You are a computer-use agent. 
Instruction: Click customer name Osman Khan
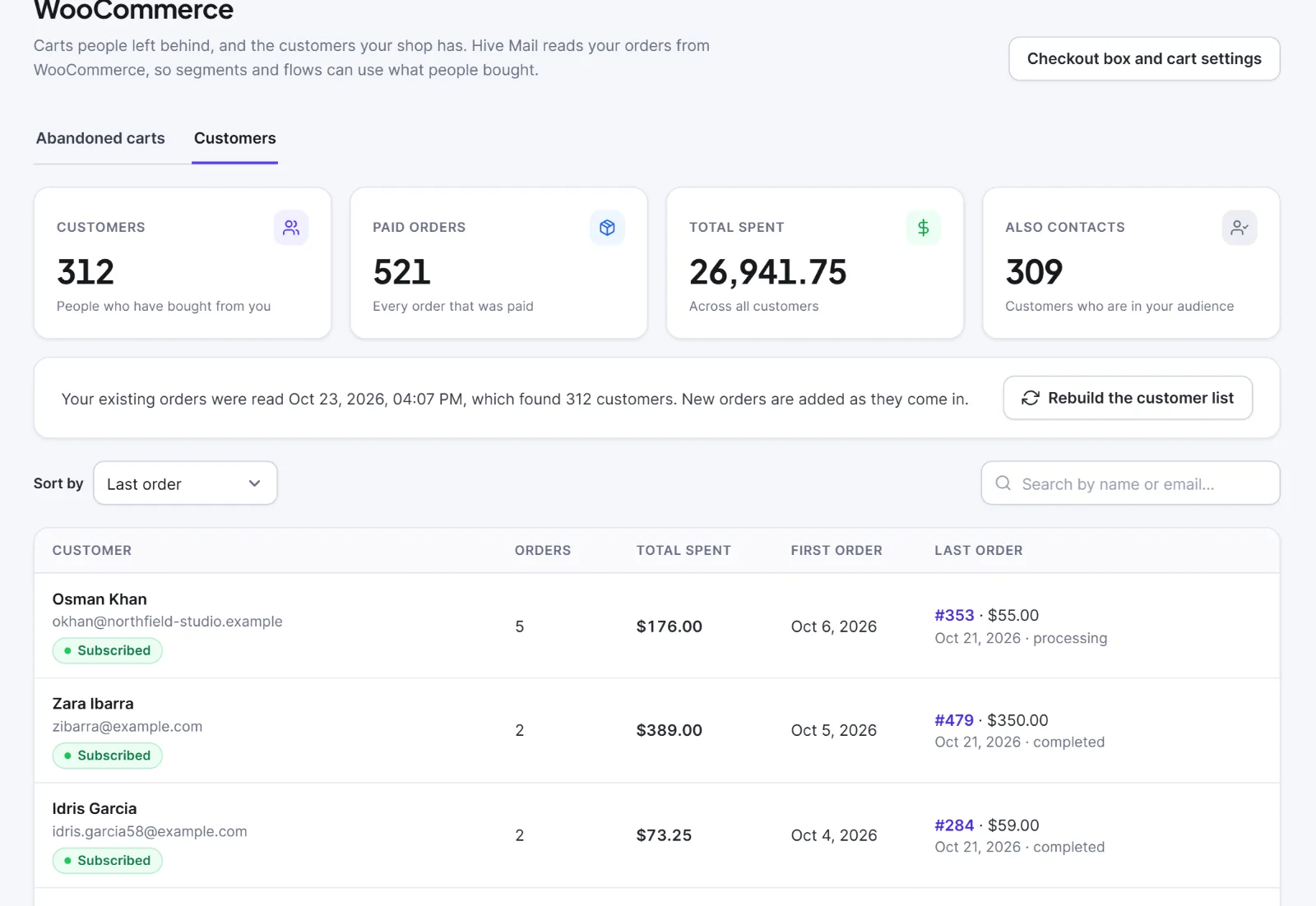tap(100, 599)
